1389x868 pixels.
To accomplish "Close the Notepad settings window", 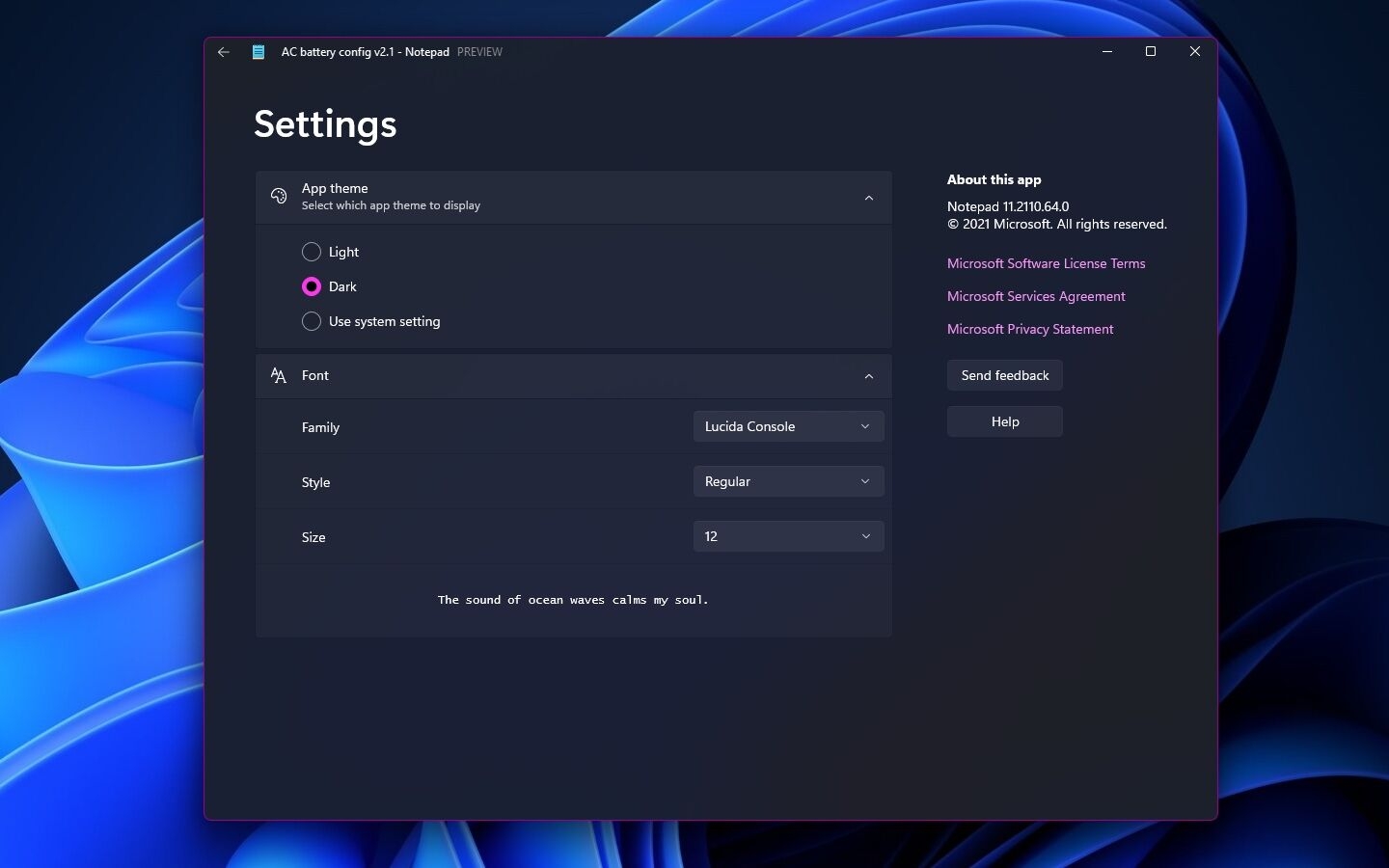I will coord(1195,52).
